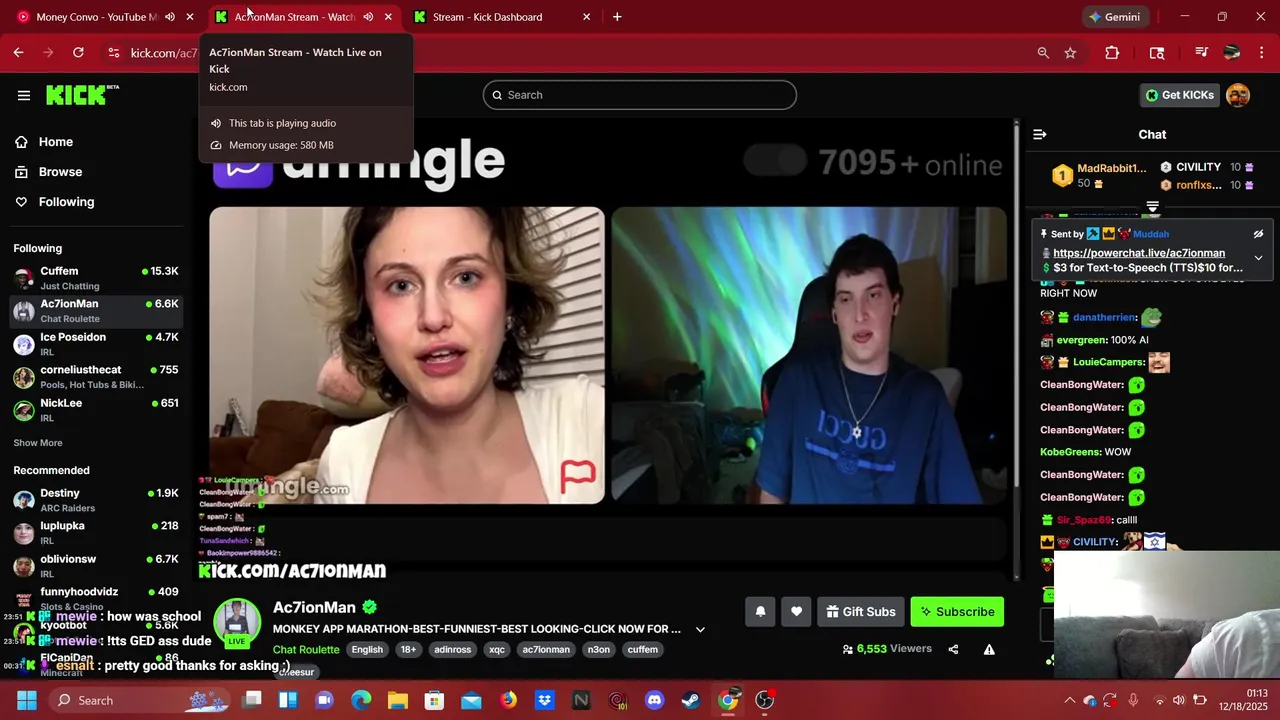Click the Get KICKs button
Image resolution: width=1280 pixels, height=720 pixels.
pos(1179,95)
